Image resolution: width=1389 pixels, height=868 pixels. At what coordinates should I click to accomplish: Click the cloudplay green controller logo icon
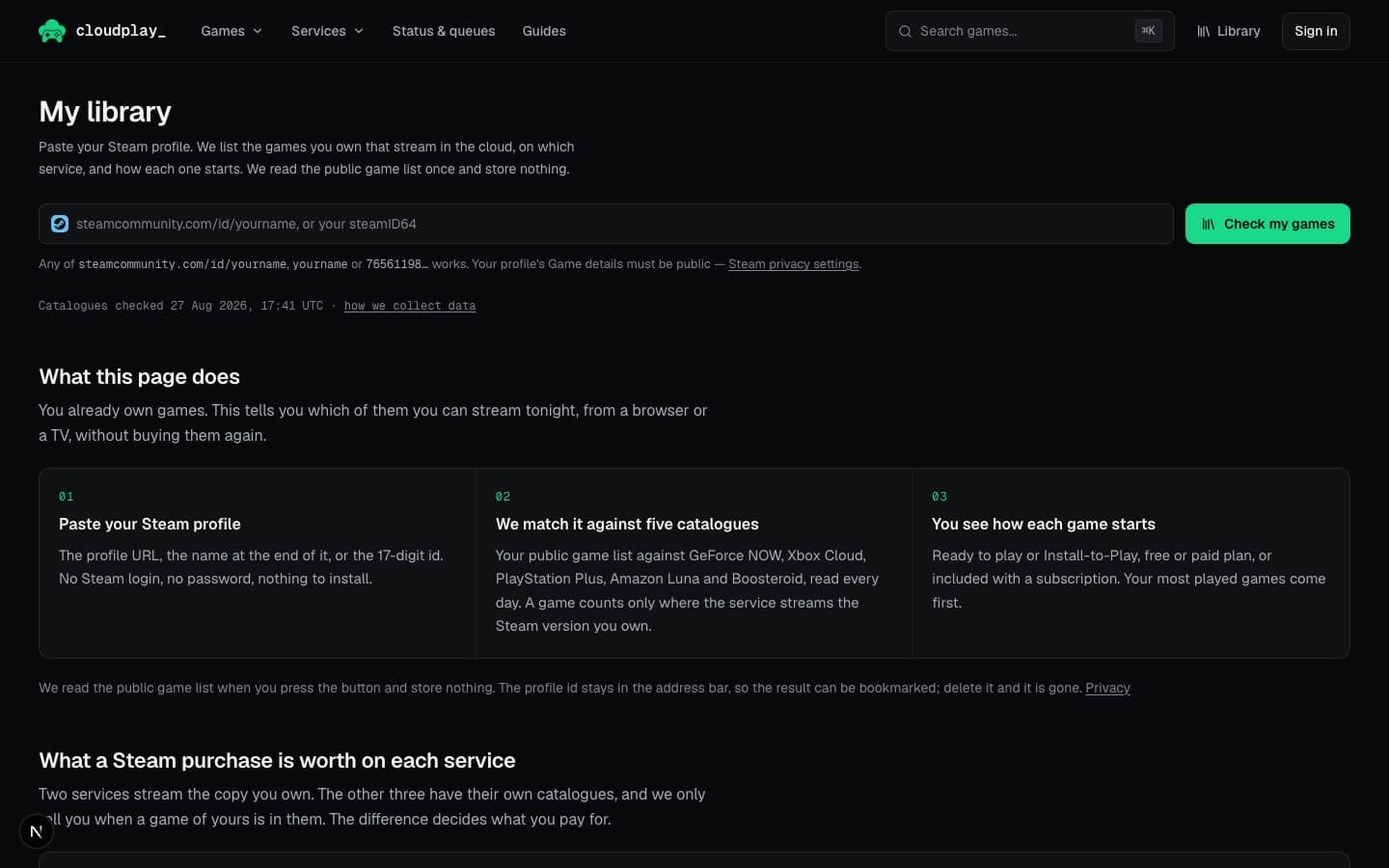(x=52, y=31)
